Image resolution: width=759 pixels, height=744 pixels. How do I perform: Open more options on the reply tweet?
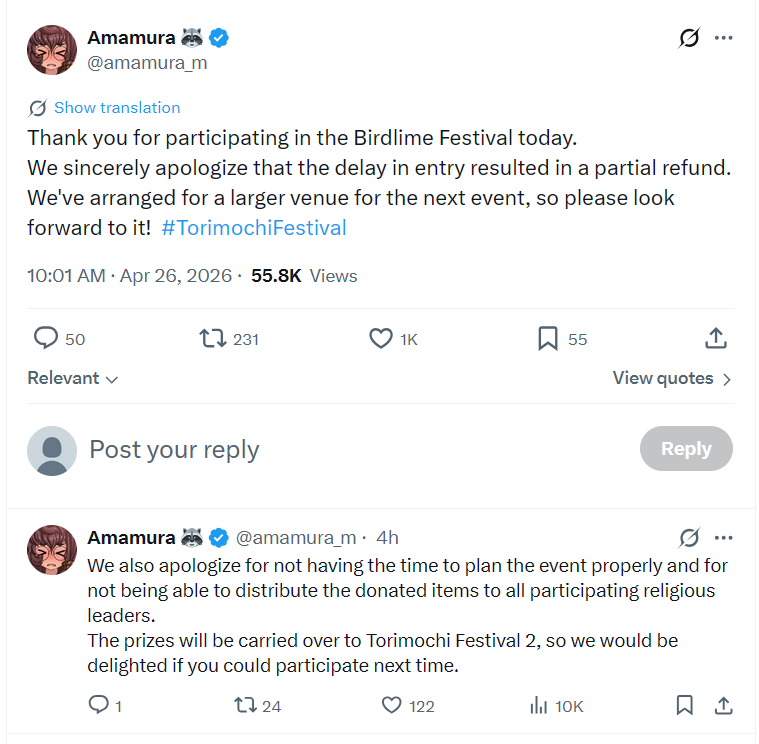(724, 538)
